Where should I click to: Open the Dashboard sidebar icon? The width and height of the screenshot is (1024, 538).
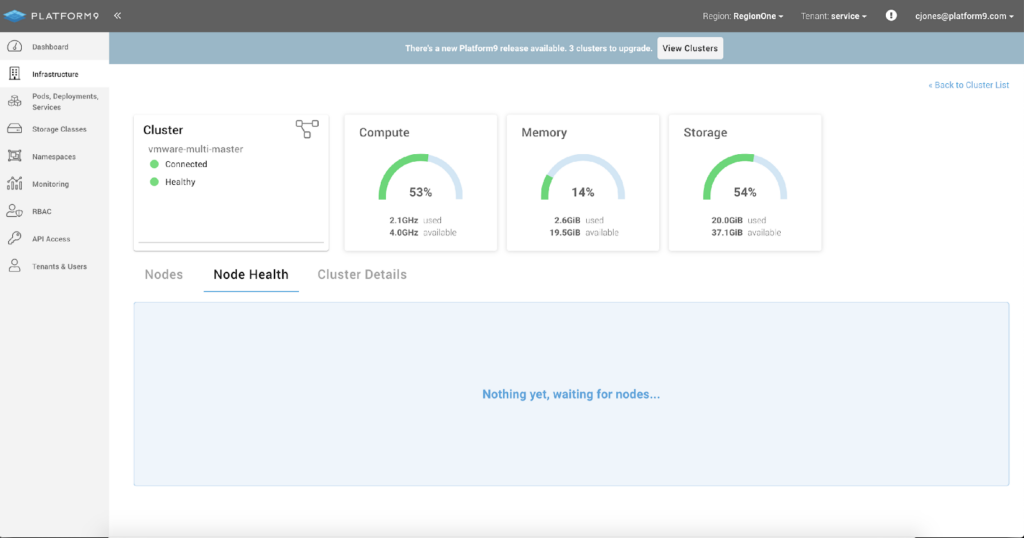[14, 46]
